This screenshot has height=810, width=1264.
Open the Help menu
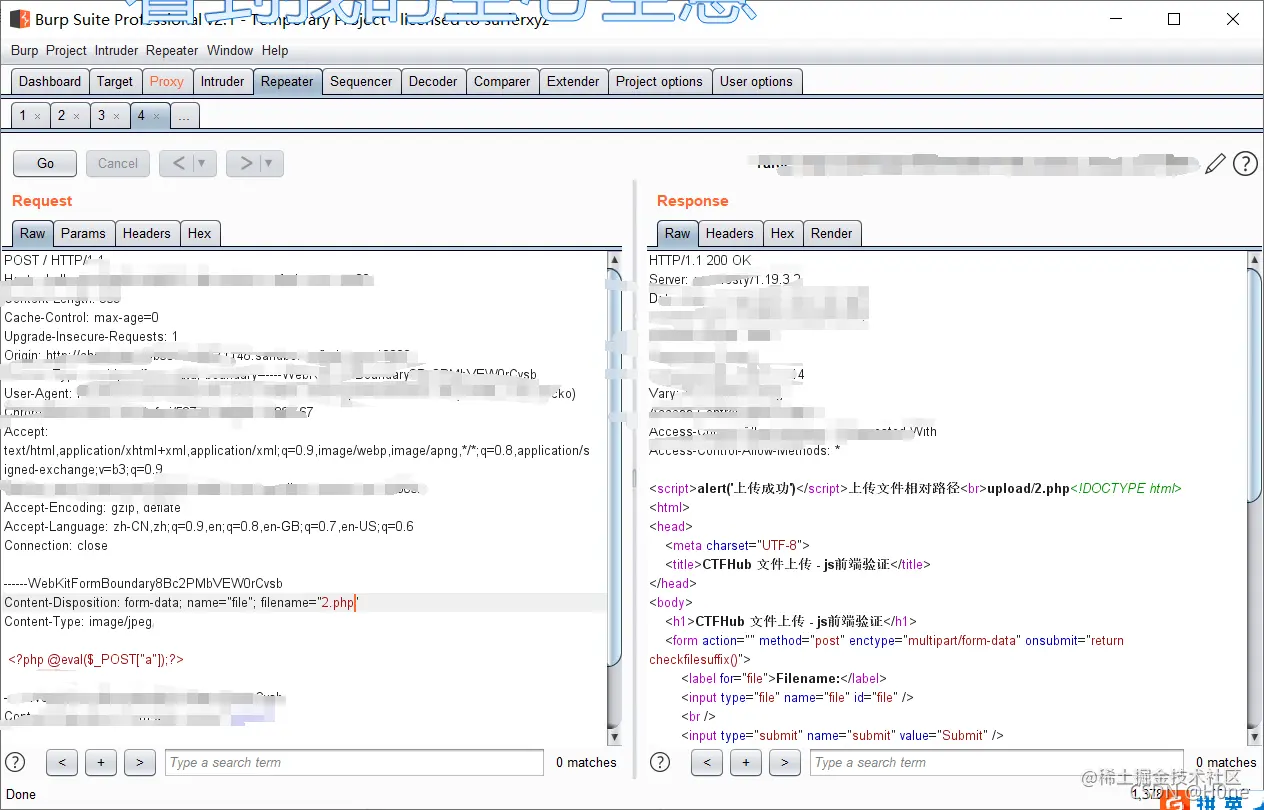[275, 50]
